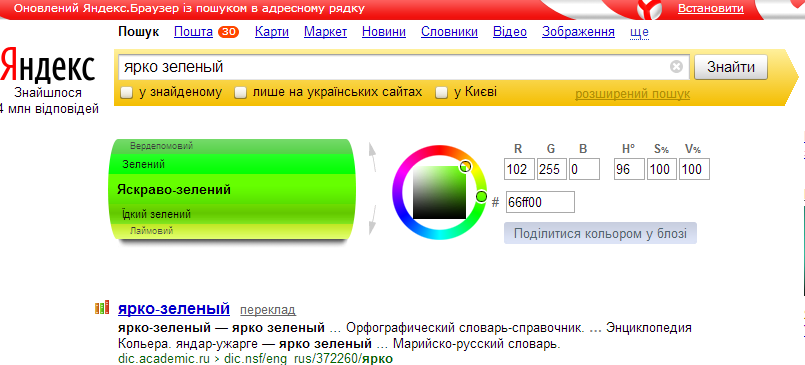This screenshot has width=805, height=365.
Task: Switch to the Карти tab
Action: pyautogui.click(x=272, y=32)
